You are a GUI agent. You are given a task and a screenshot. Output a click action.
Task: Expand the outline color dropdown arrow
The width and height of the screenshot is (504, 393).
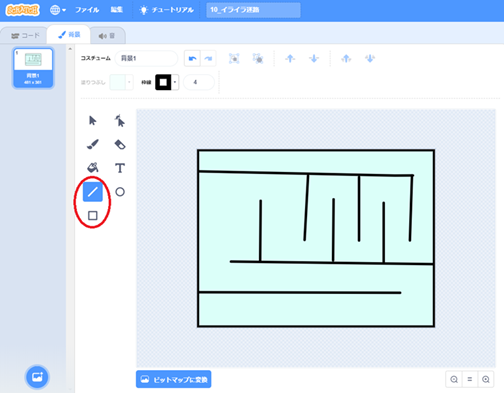175,82
